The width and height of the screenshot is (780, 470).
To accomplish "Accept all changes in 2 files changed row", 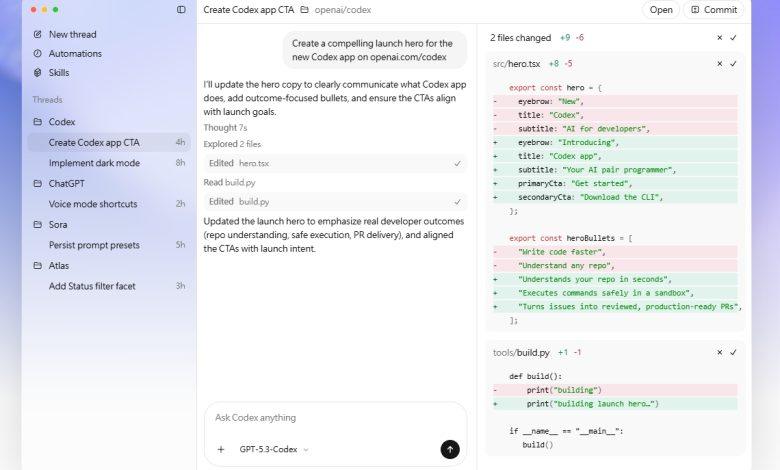I will 733,38.
